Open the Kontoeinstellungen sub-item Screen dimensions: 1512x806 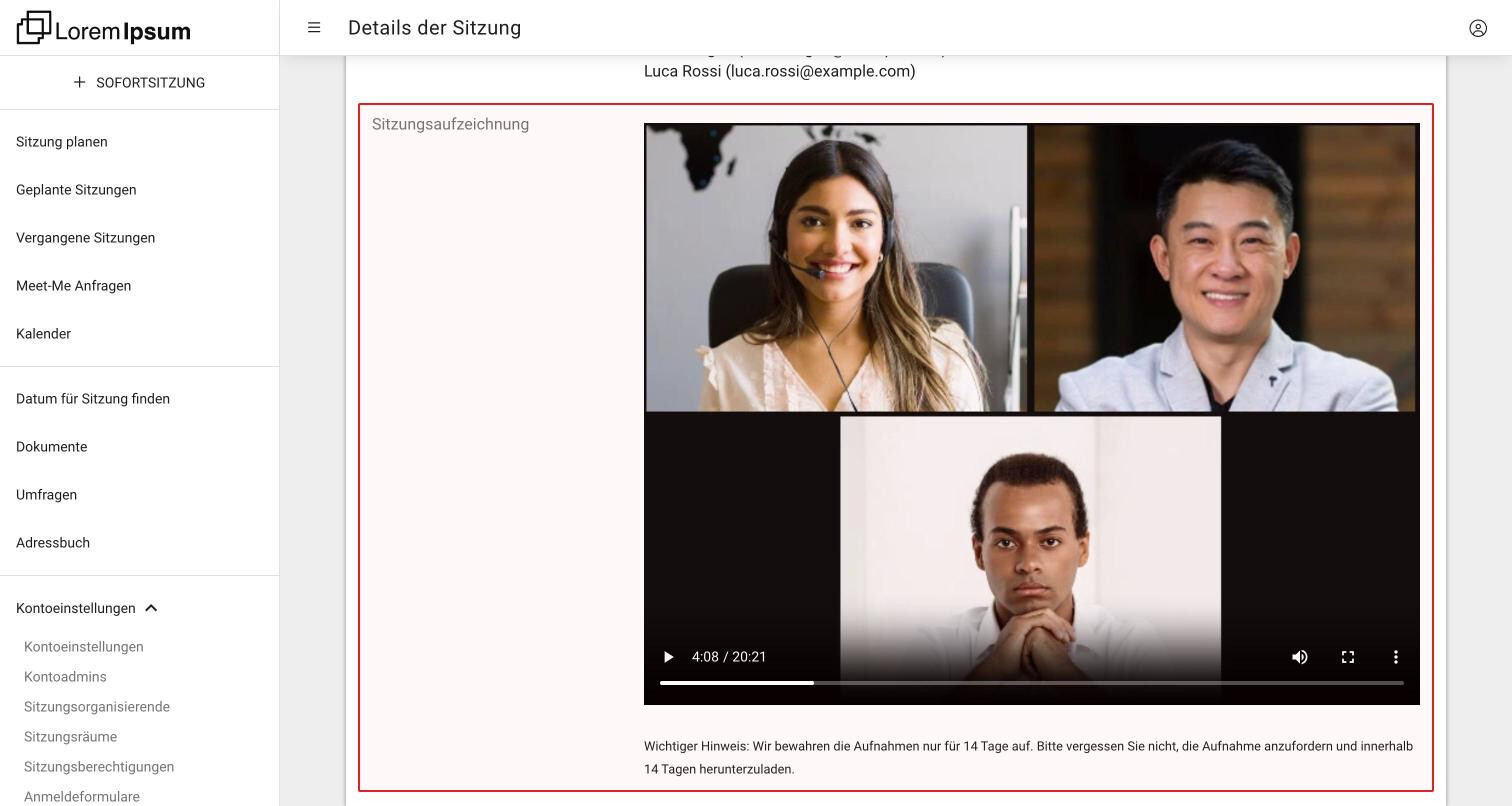84,647
